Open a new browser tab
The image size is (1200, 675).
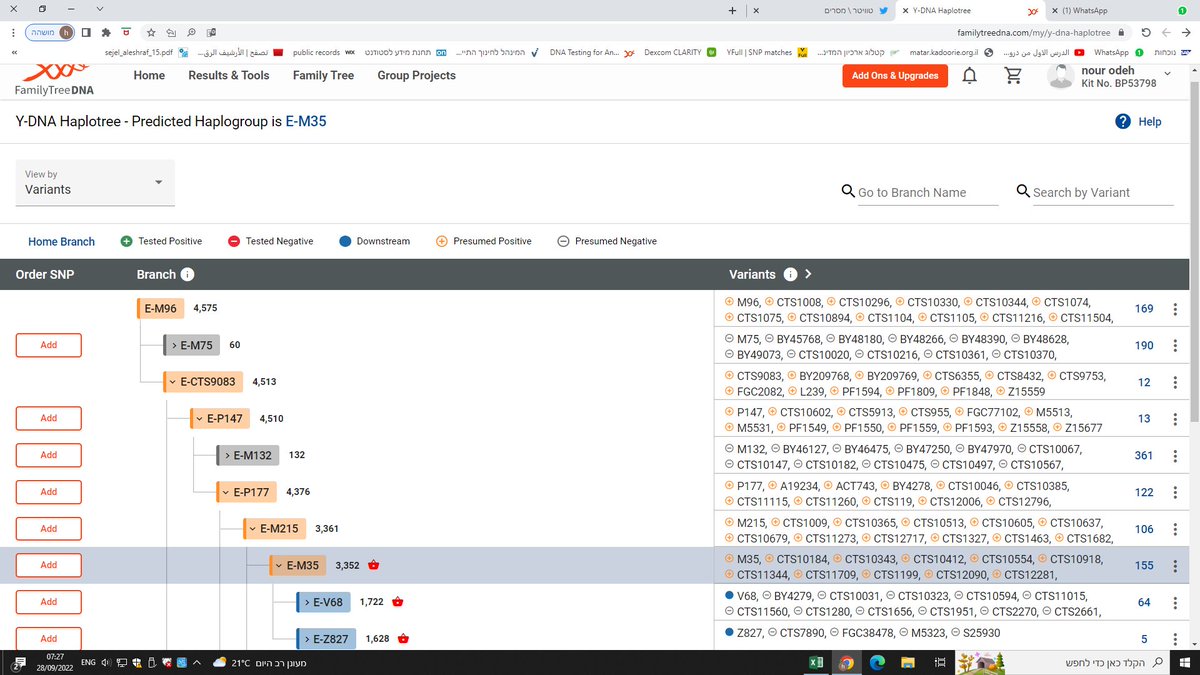click(732, 10)
